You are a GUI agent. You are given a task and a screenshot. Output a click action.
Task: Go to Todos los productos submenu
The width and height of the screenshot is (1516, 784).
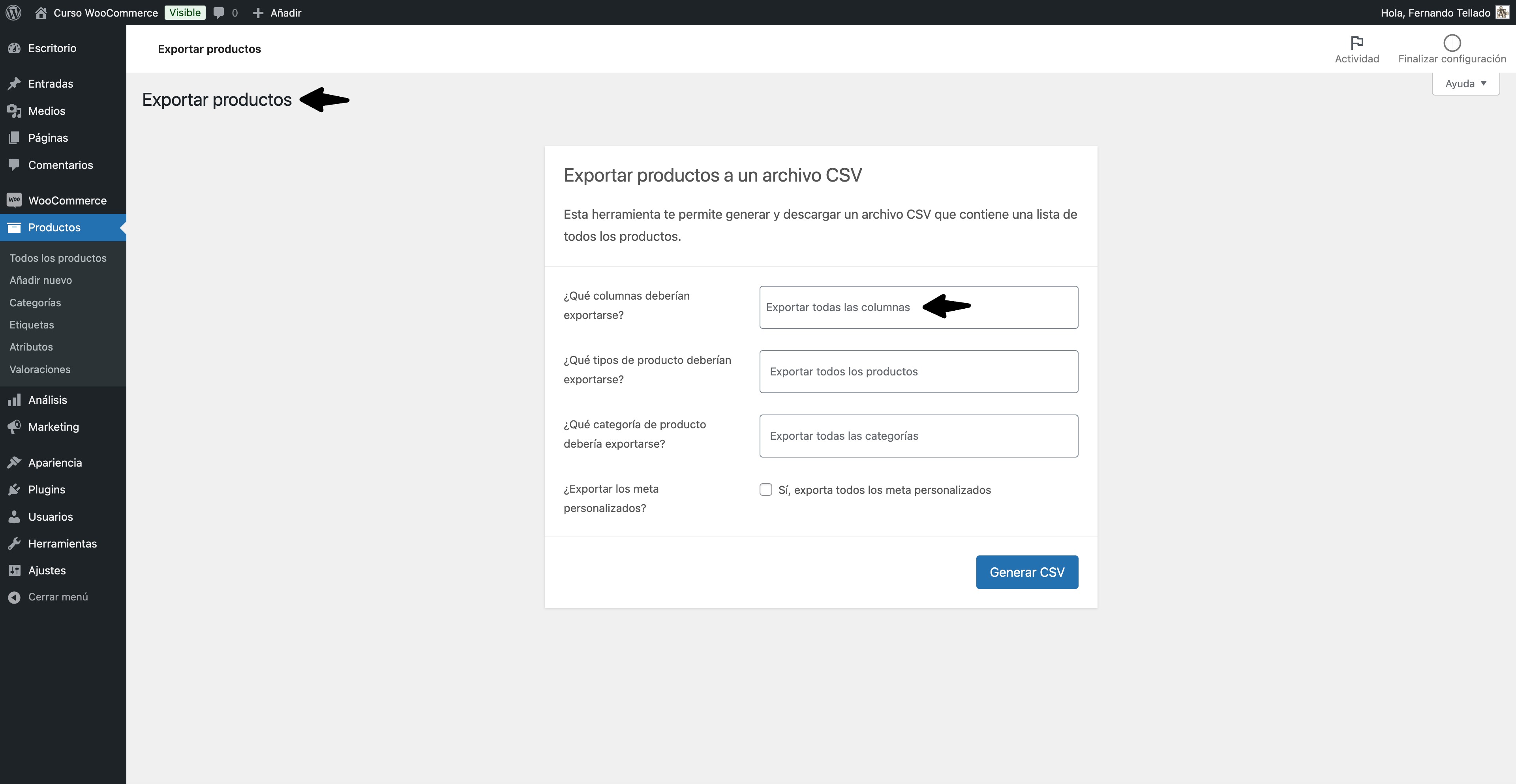pyautogui.click(x=58, y=258)
